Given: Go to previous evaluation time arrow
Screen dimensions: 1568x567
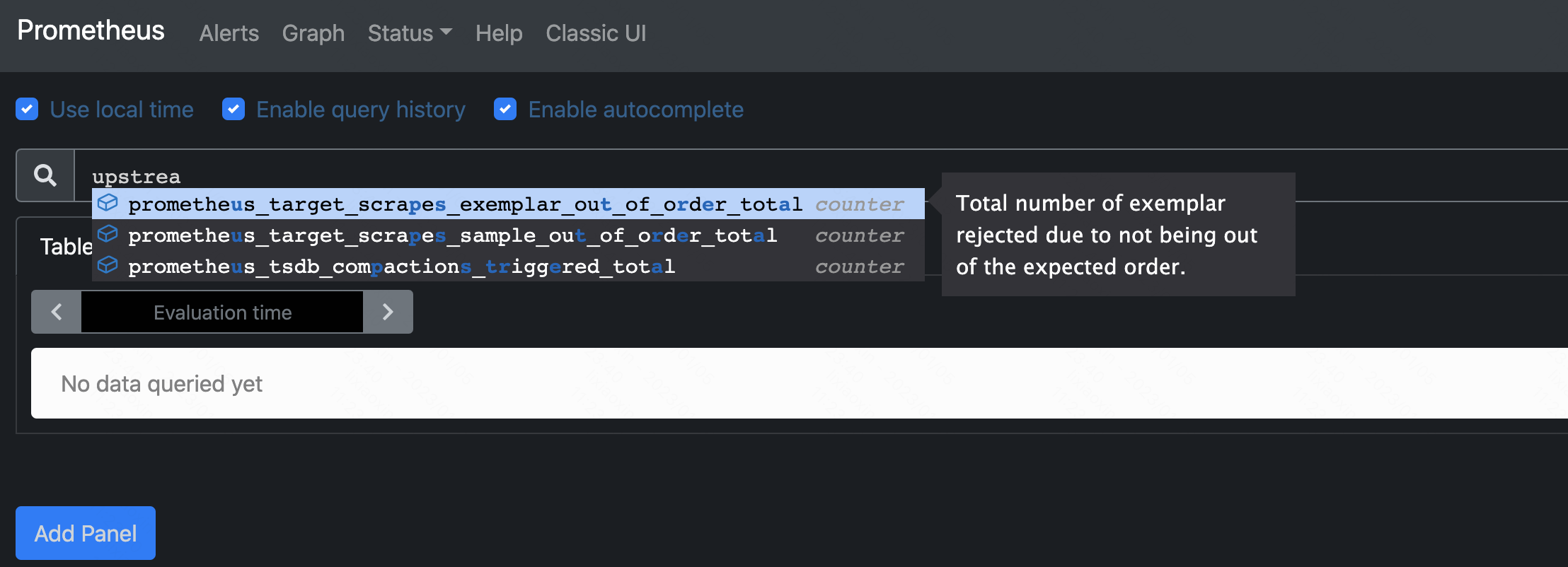Looking at the screenshot, I should tap(57, 312).
